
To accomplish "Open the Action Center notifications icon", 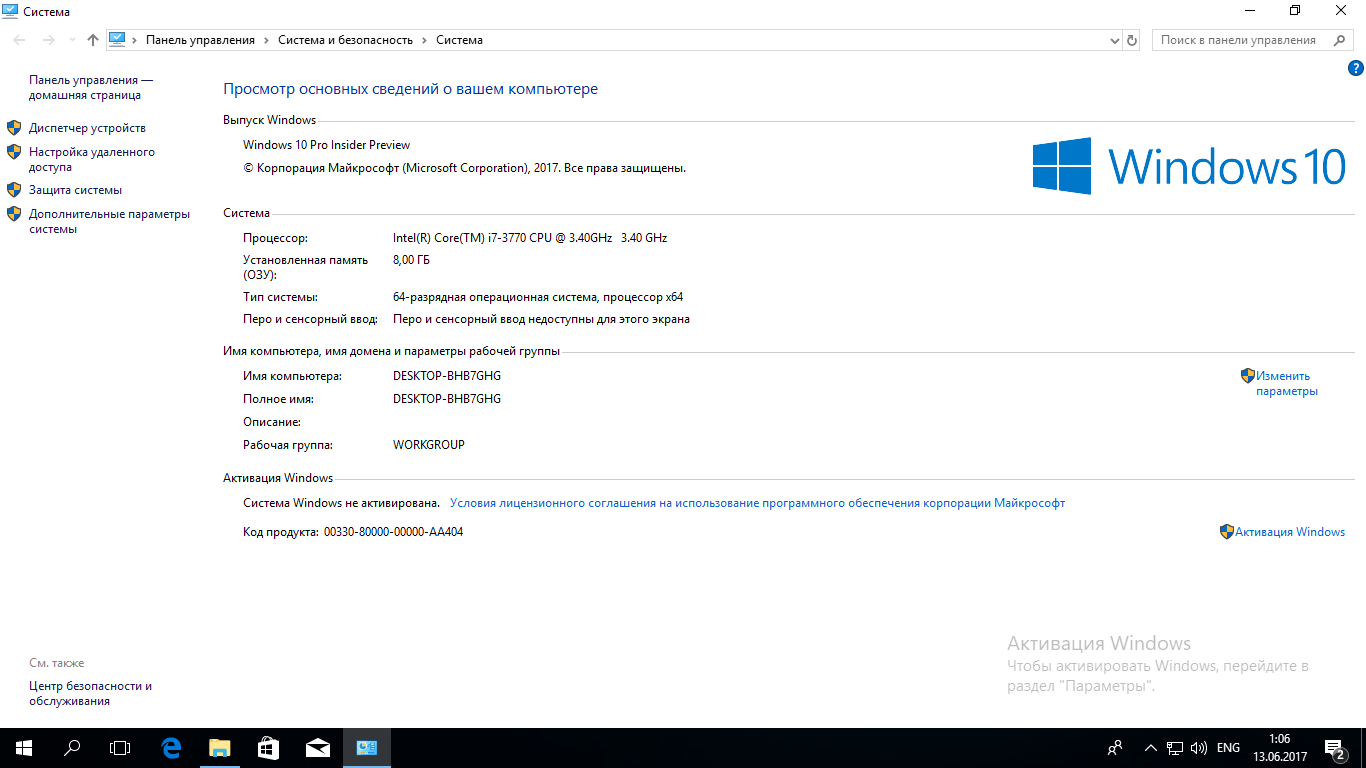I will [1334, 748].
